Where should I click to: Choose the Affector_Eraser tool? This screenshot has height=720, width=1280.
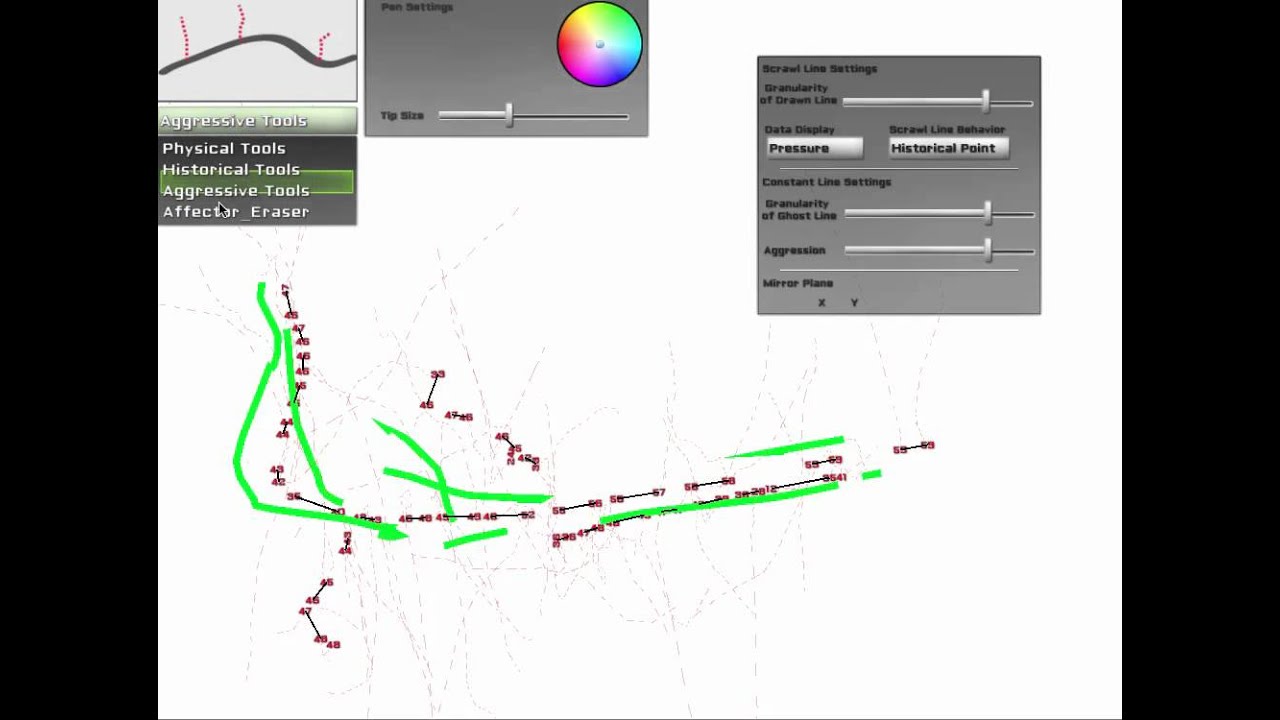235,211
